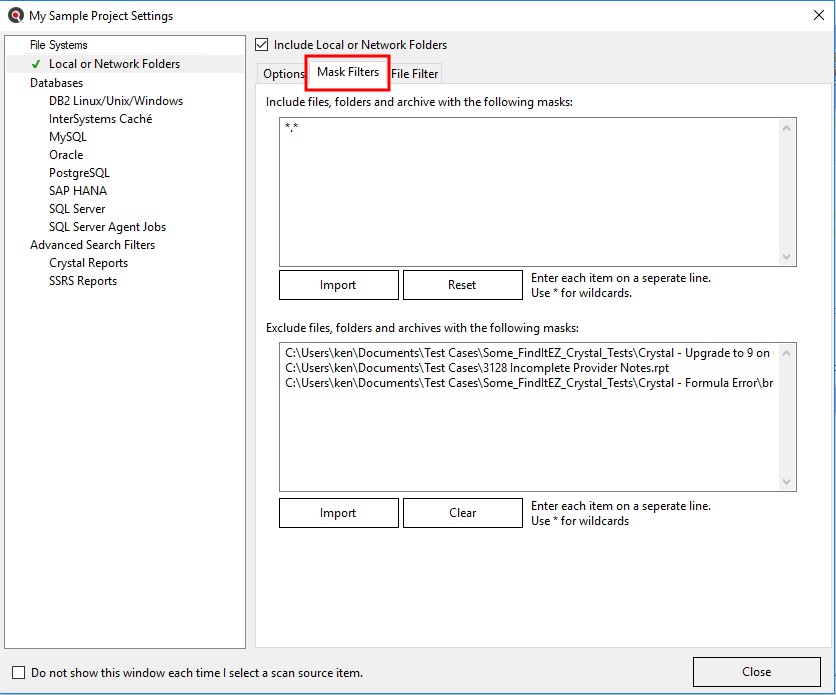The image size is (836, 695).
Task: Switch to the Options tab
Action: click(x=284, y=74)
